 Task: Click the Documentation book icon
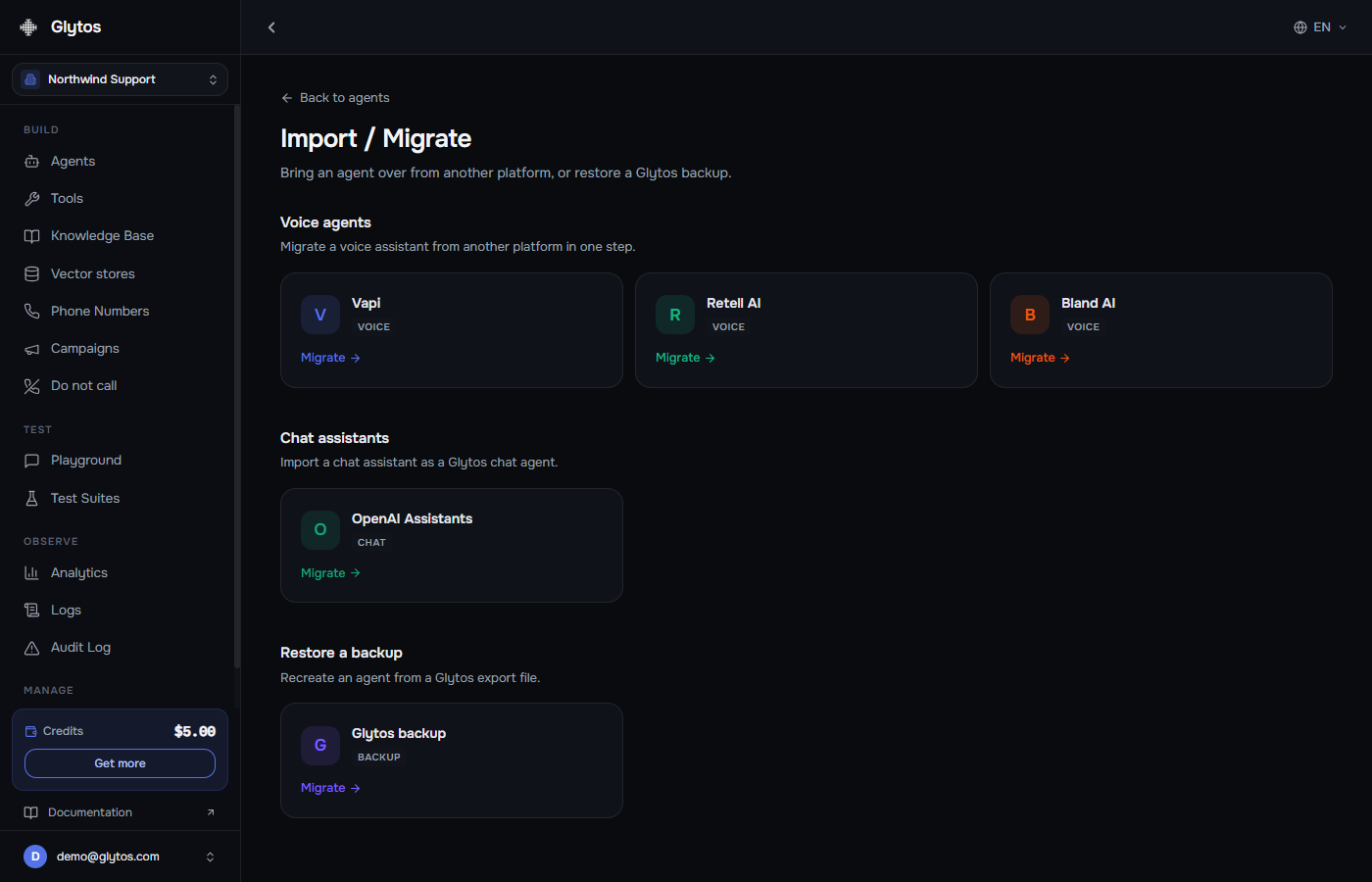click(x=30, y=812)
